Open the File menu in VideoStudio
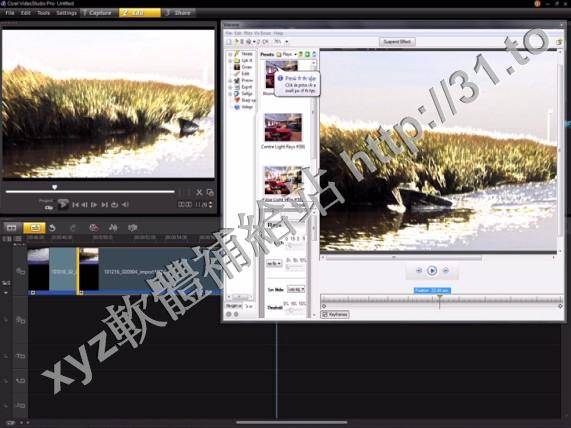Viewport: 571px width, 428px height. (x=10, y=13)
